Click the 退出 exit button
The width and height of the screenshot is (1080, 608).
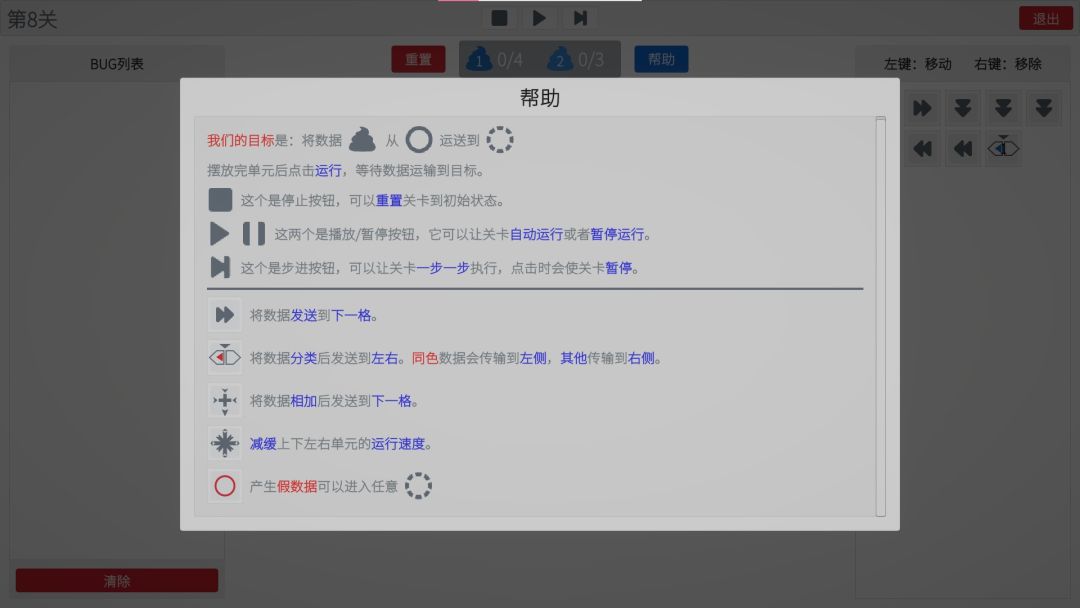(x=1045, y=17)
